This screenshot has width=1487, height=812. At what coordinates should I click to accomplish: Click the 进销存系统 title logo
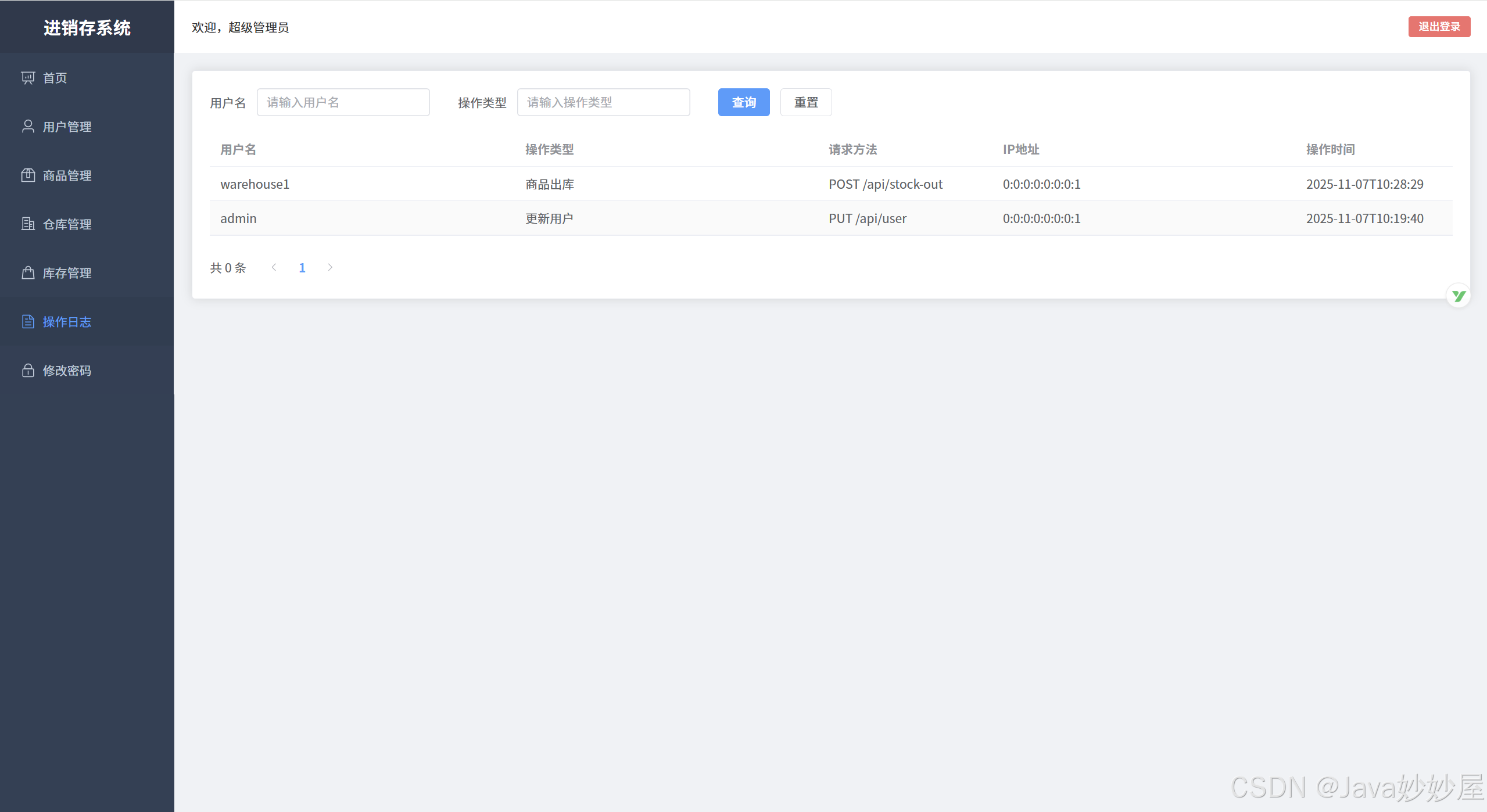point(87,28)
